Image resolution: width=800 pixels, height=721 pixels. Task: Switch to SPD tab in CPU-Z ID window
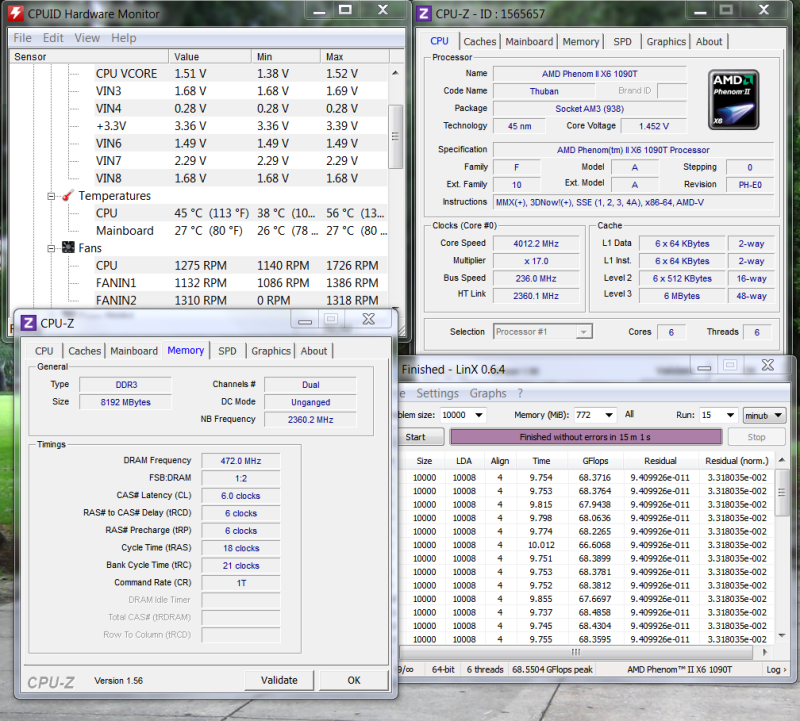[622, 42]
